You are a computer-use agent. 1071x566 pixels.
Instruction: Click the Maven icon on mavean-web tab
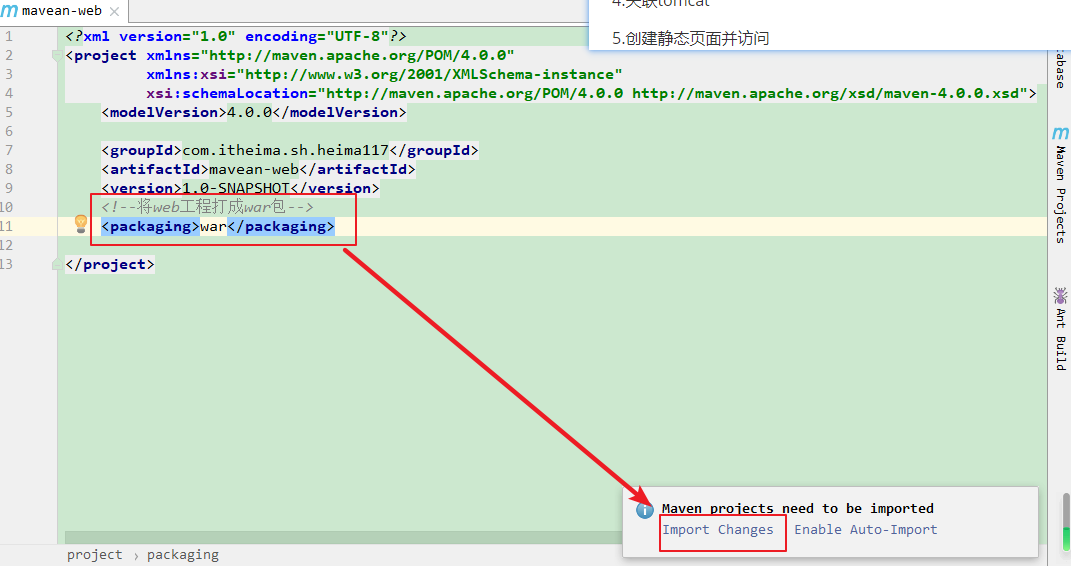10,11
